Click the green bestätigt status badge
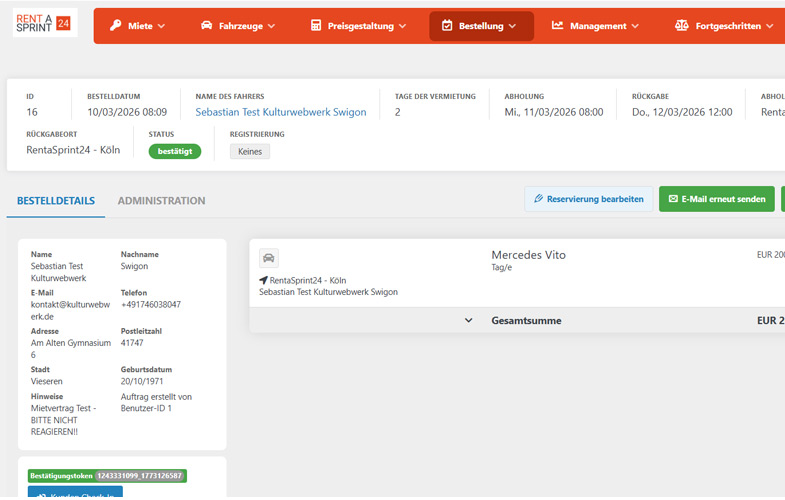The width and height of the screenshot is (785, 500). (175, 151)
